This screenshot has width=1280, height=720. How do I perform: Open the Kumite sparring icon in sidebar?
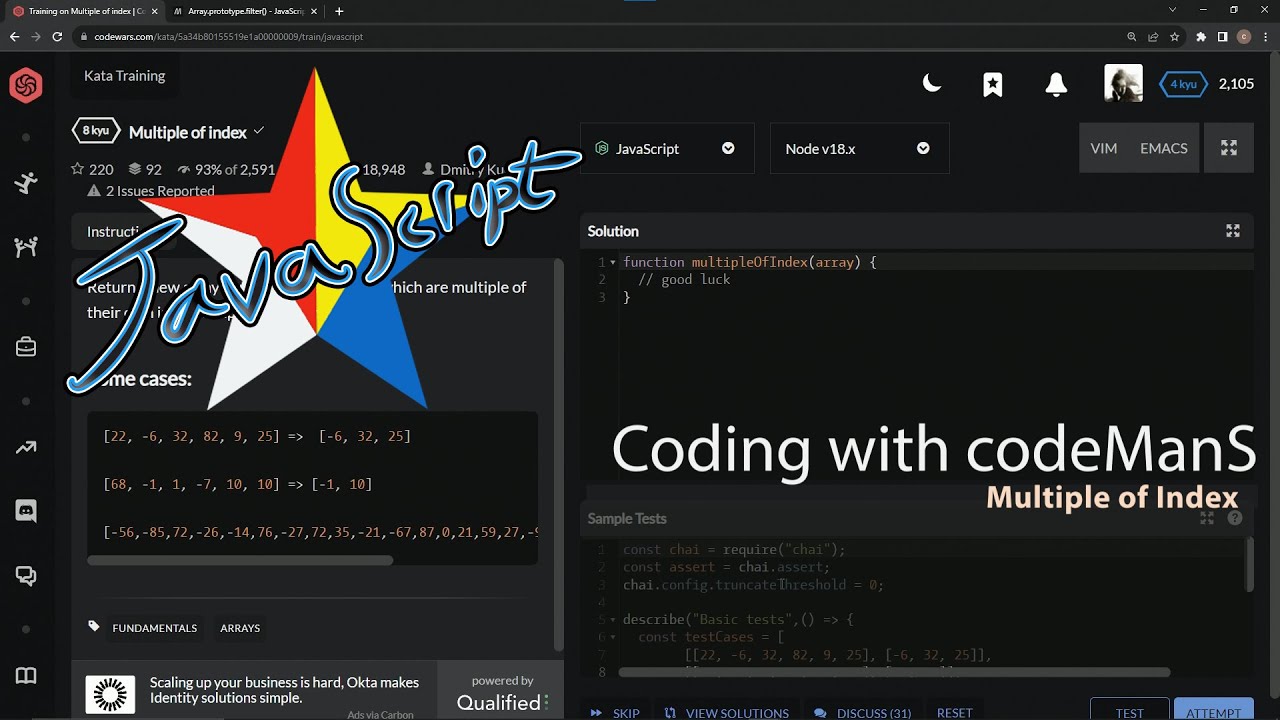26,248
